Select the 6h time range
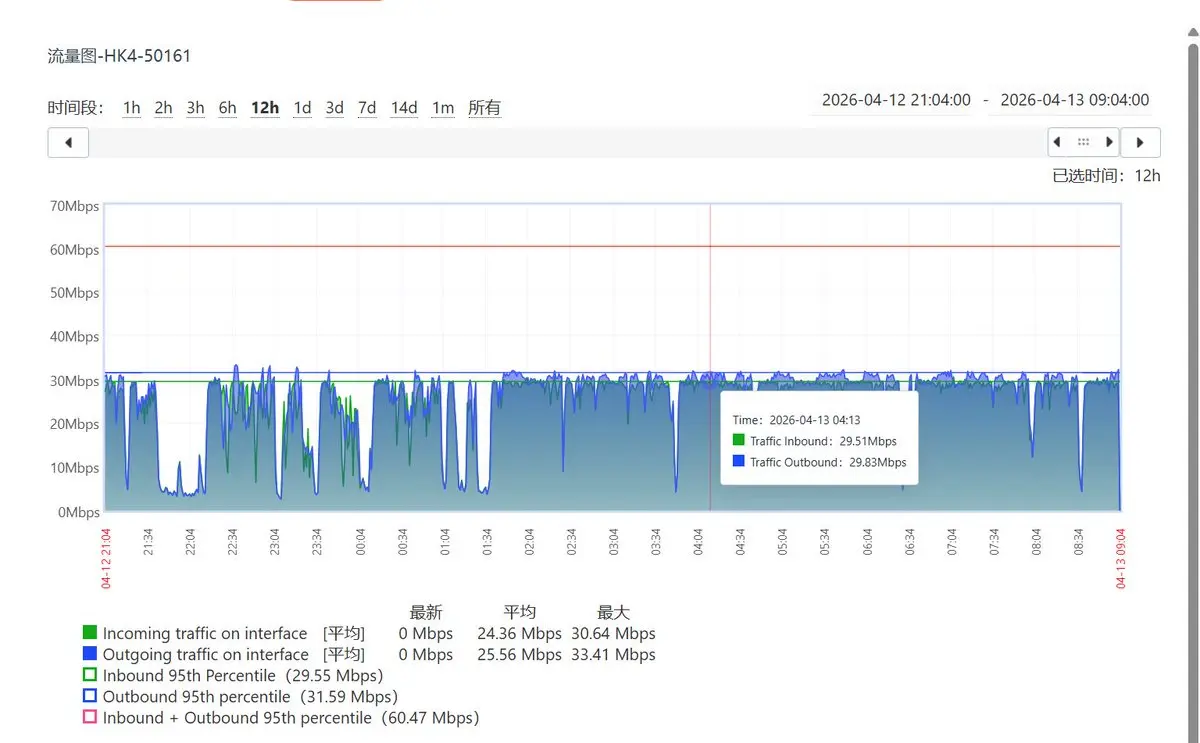This screenshot has width=1200, height=743. (228, 108)
